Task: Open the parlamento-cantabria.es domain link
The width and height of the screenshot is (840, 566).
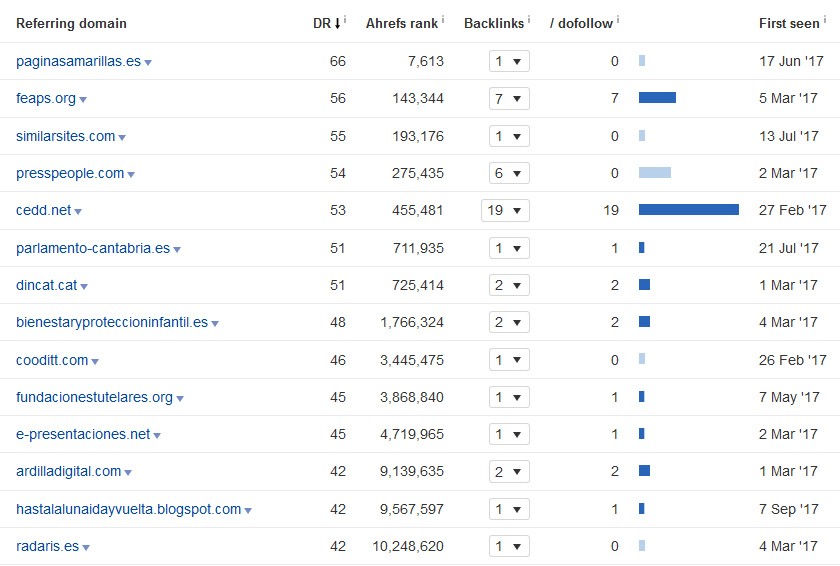Action: tap(93, 248)
